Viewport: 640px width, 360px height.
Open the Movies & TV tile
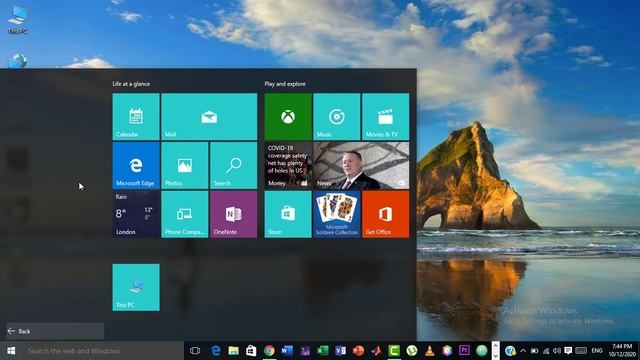385,117
